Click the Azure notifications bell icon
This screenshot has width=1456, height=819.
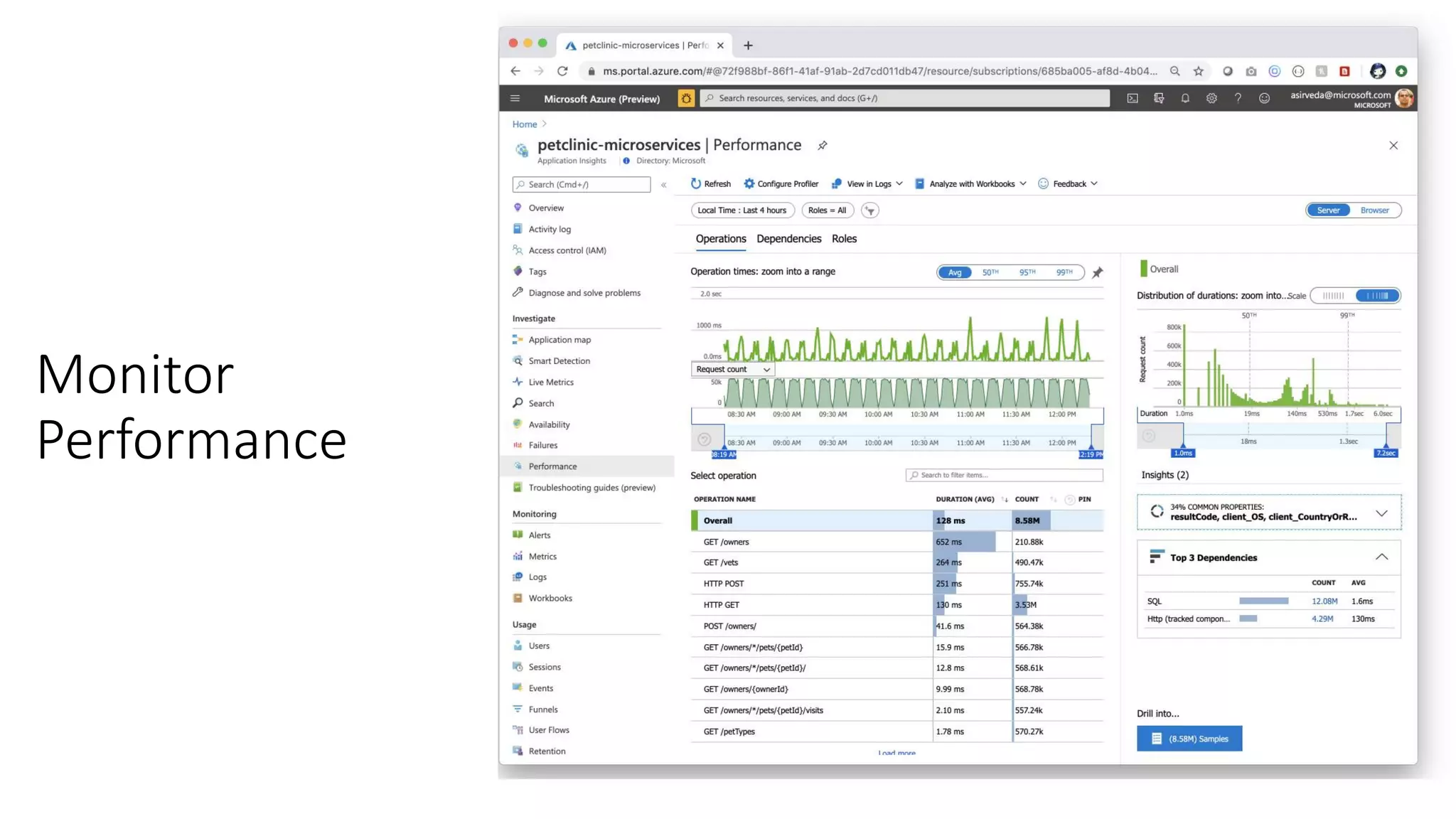point(1185,98)
